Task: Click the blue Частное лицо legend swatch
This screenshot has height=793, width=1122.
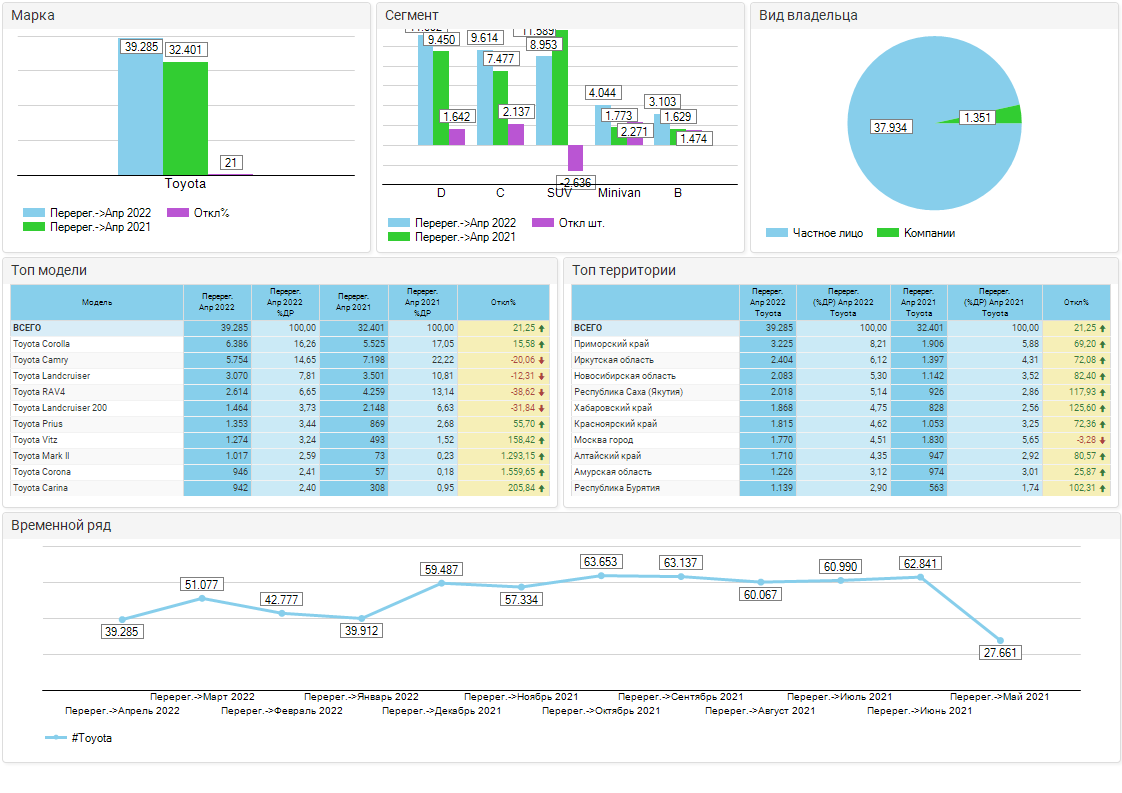Action: [x=777, y=233]
